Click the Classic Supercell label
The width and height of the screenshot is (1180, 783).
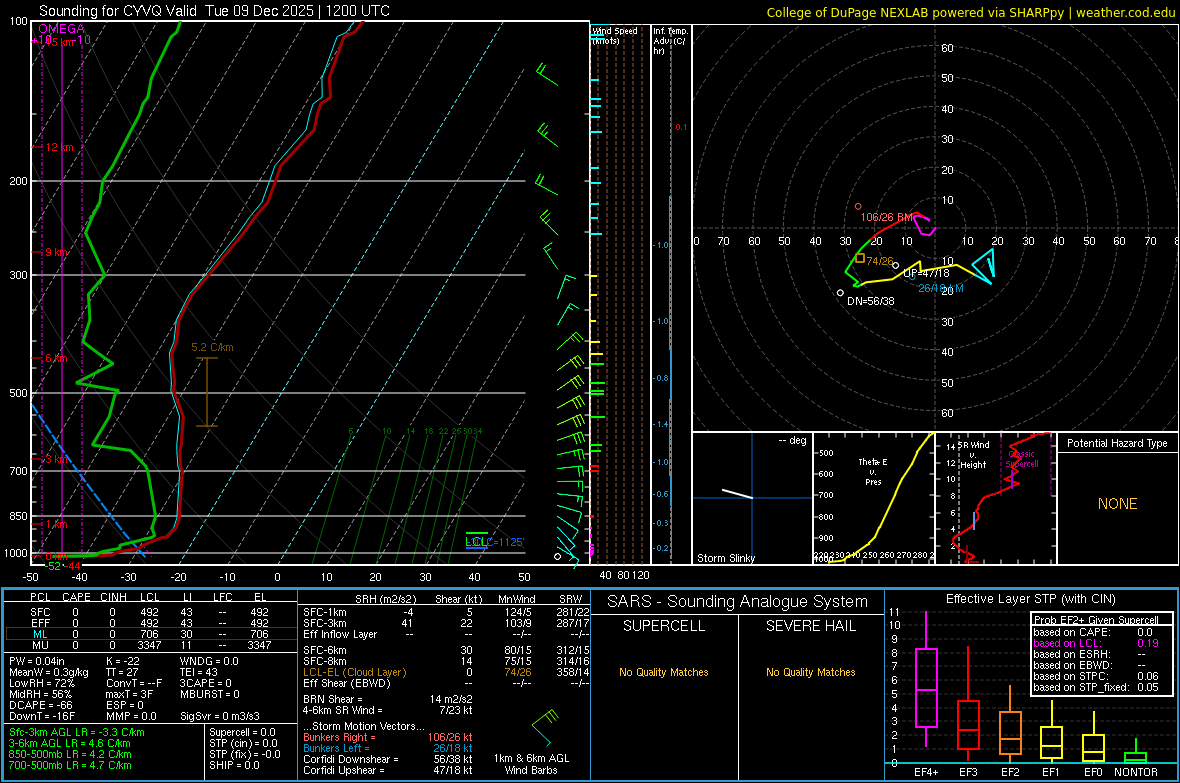pos(1022,459)
